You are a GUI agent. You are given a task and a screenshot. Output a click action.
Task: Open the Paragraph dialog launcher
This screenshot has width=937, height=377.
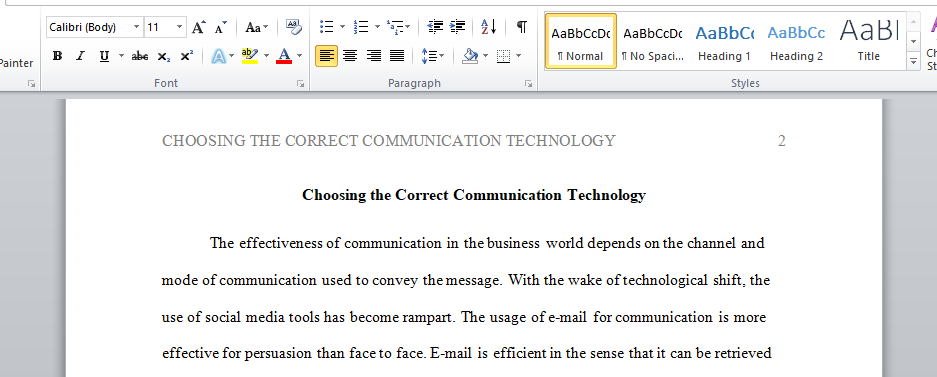pos(528,84)
